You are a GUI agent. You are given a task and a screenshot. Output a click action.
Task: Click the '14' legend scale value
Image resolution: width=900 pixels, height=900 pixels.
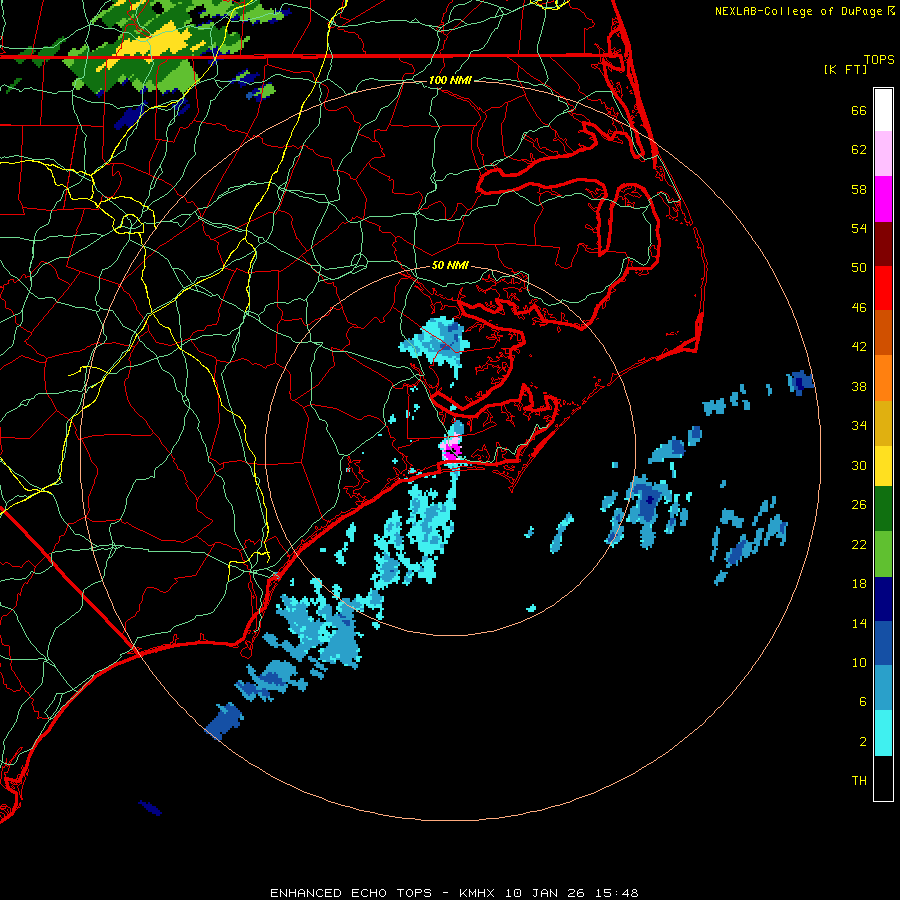coord(859,623)
